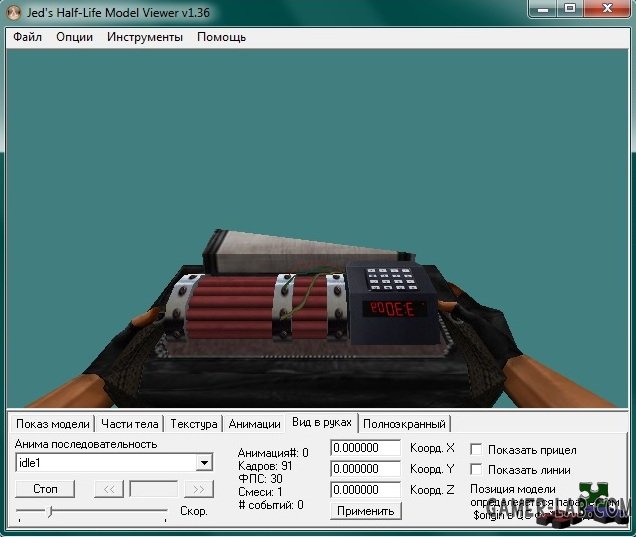Click the Кадров: 91 text
This screenshot has height=537, width=636.
[x=265, y=466]
